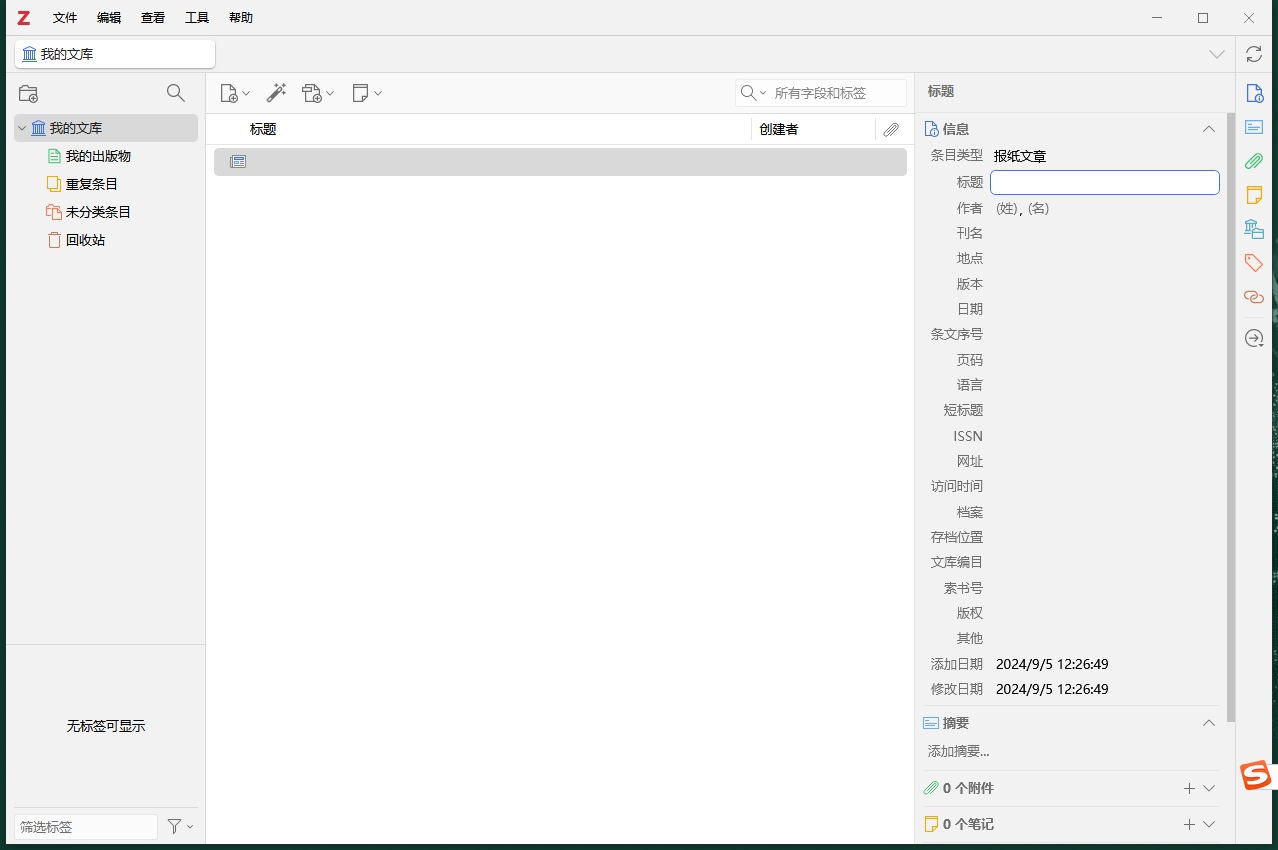
Task: Open the 工具 menu
Action: (x=197, y=18)
